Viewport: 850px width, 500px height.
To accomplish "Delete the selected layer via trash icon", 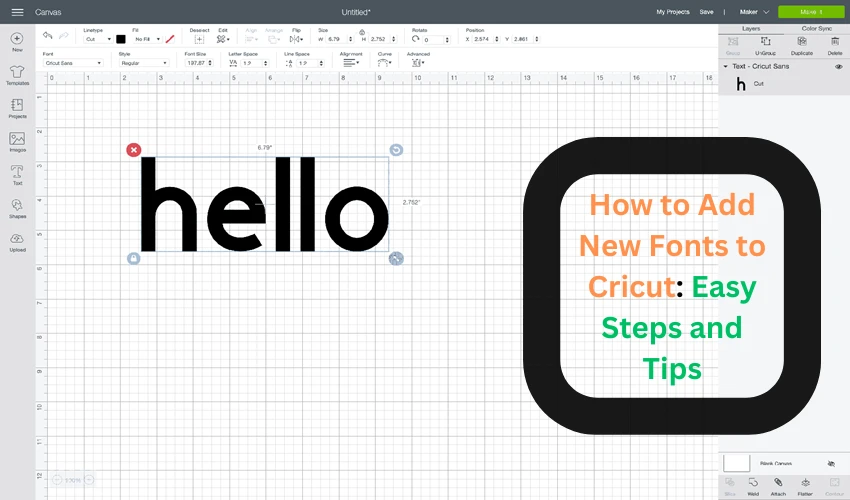I will coord(834,43).
